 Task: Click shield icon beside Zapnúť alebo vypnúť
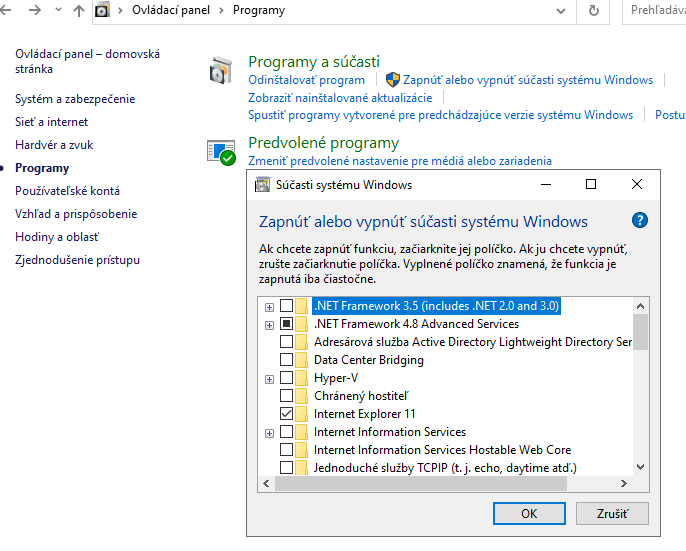pyautogui.click(x=392, y=80)
